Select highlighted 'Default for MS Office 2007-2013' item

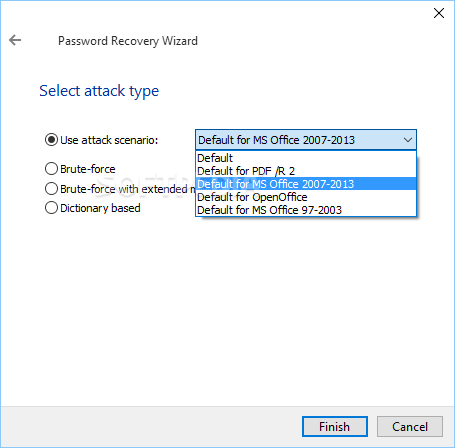tap(306, 184)
